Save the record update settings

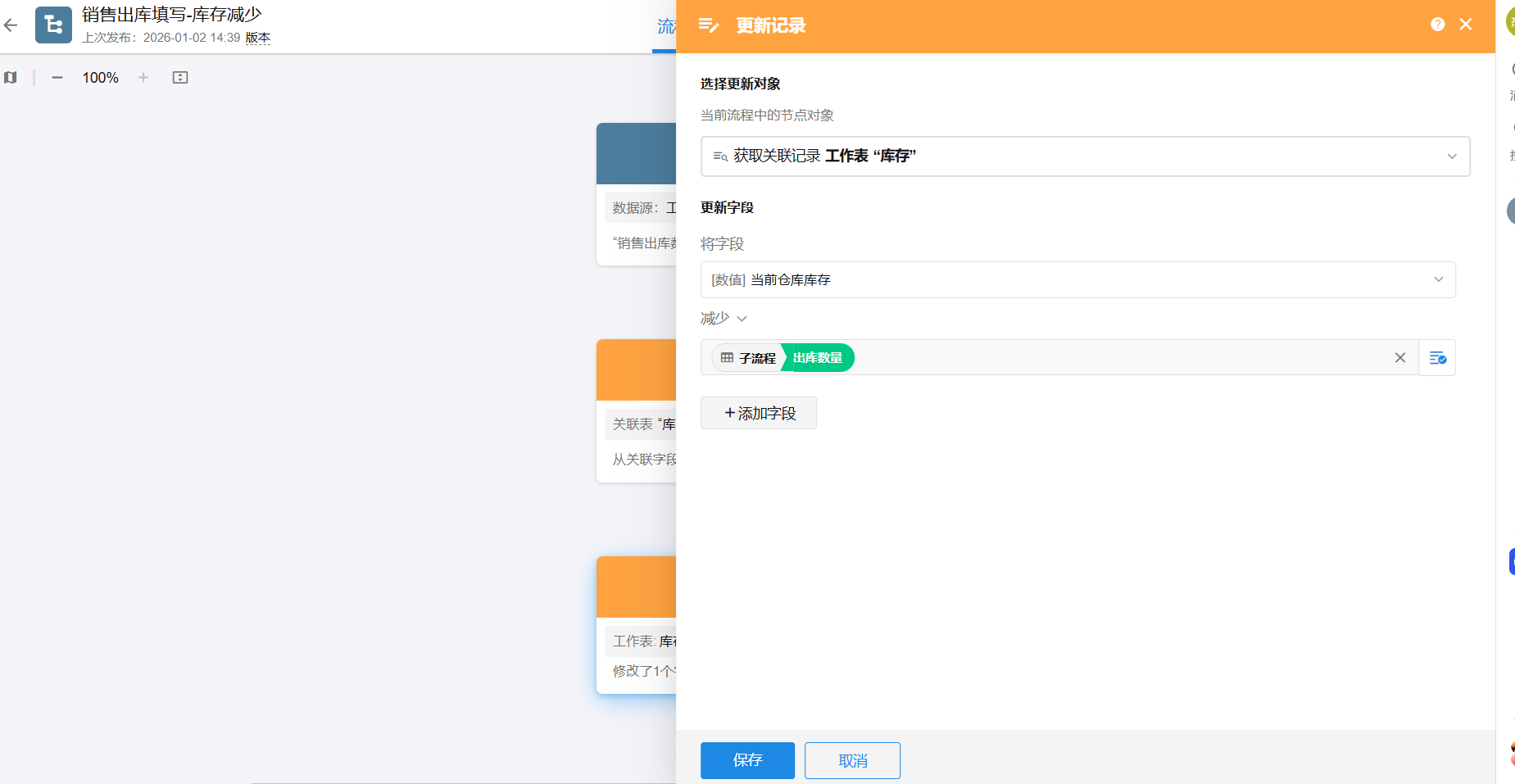(x=747, y=760)
